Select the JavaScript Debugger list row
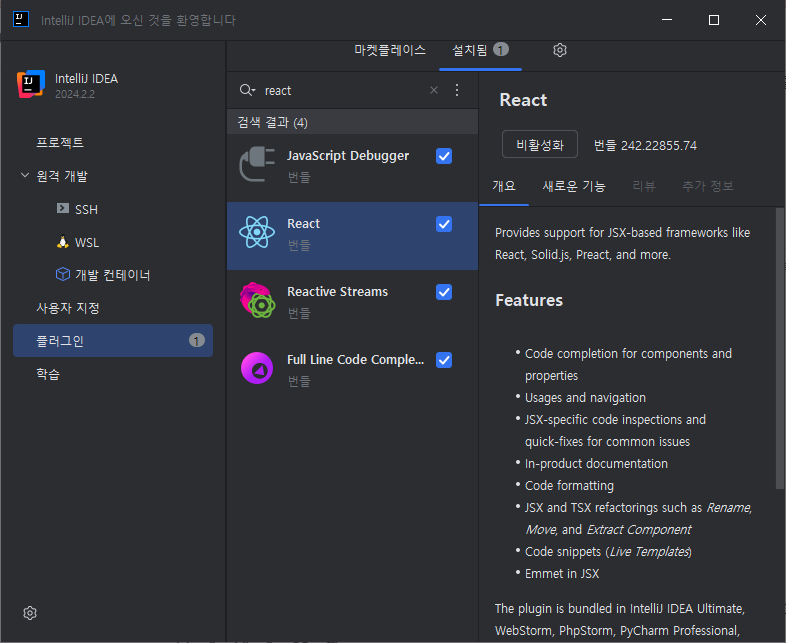This screenshot has width=786, height=643. click(352, 168)
